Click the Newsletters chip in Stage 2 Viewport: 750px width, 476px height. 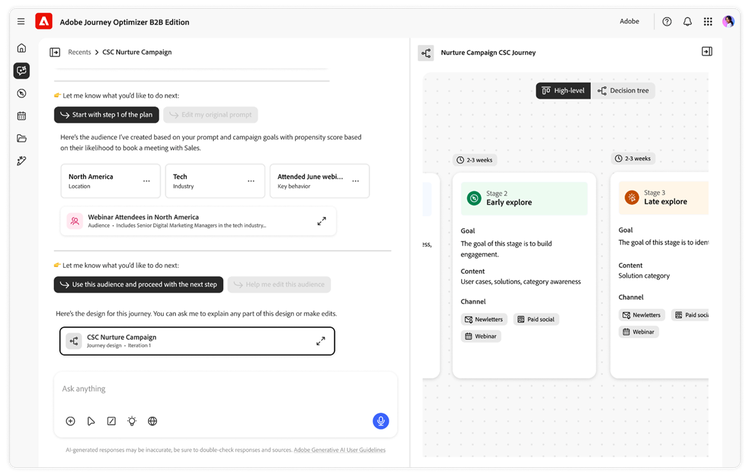tap(484, 319)
